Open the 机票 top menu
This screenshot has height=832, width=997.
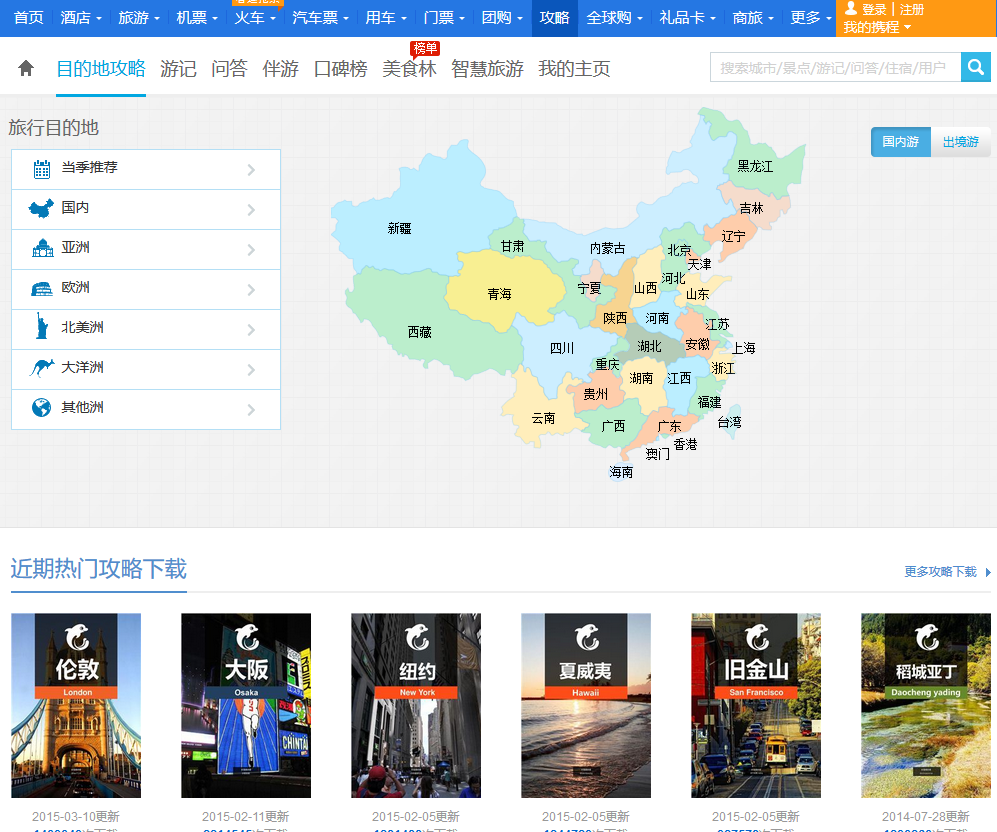pos(196,18)
